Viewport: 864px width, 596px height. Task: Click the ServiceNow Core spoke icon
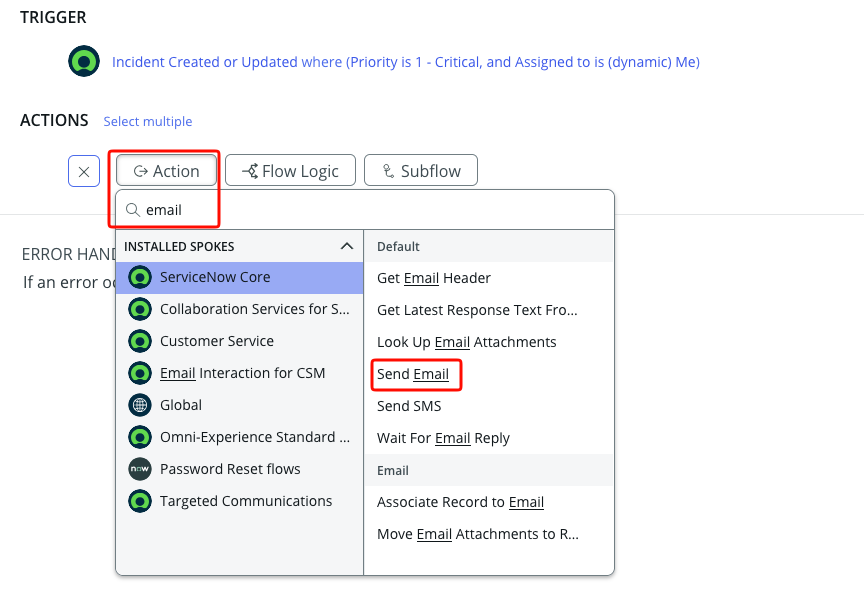tap(141, 277)
